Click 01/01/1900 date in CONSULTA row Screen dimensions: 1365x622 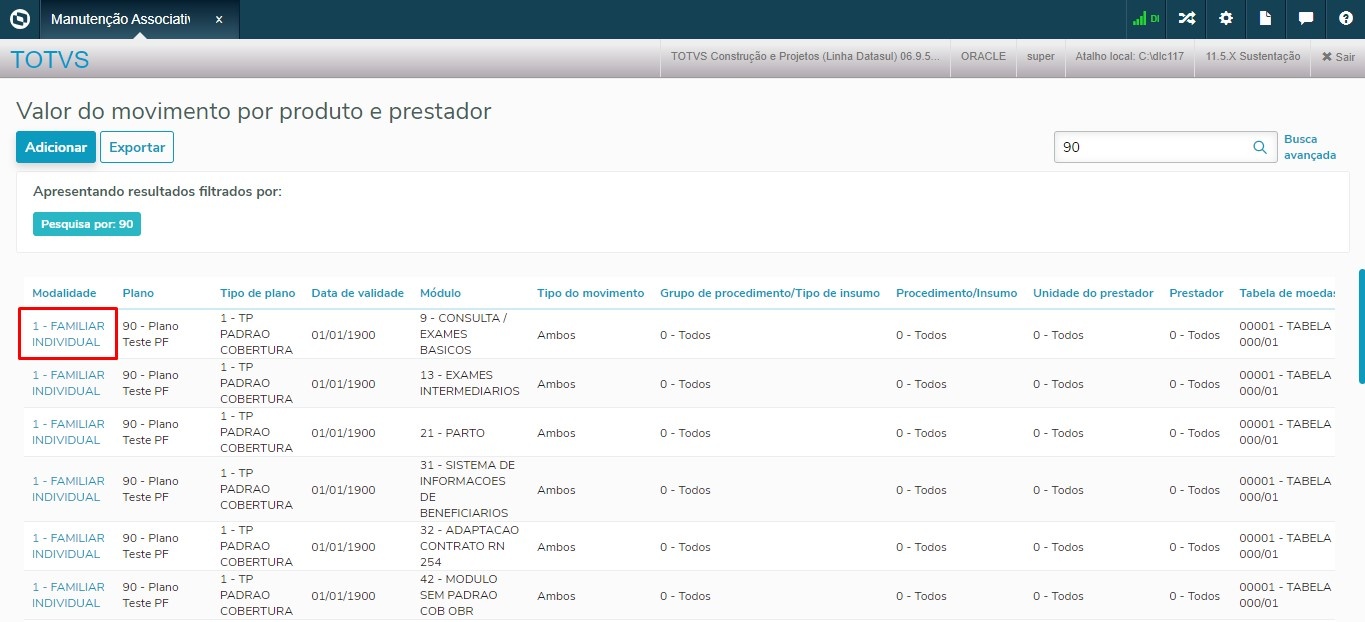click(x=343, y=335)
